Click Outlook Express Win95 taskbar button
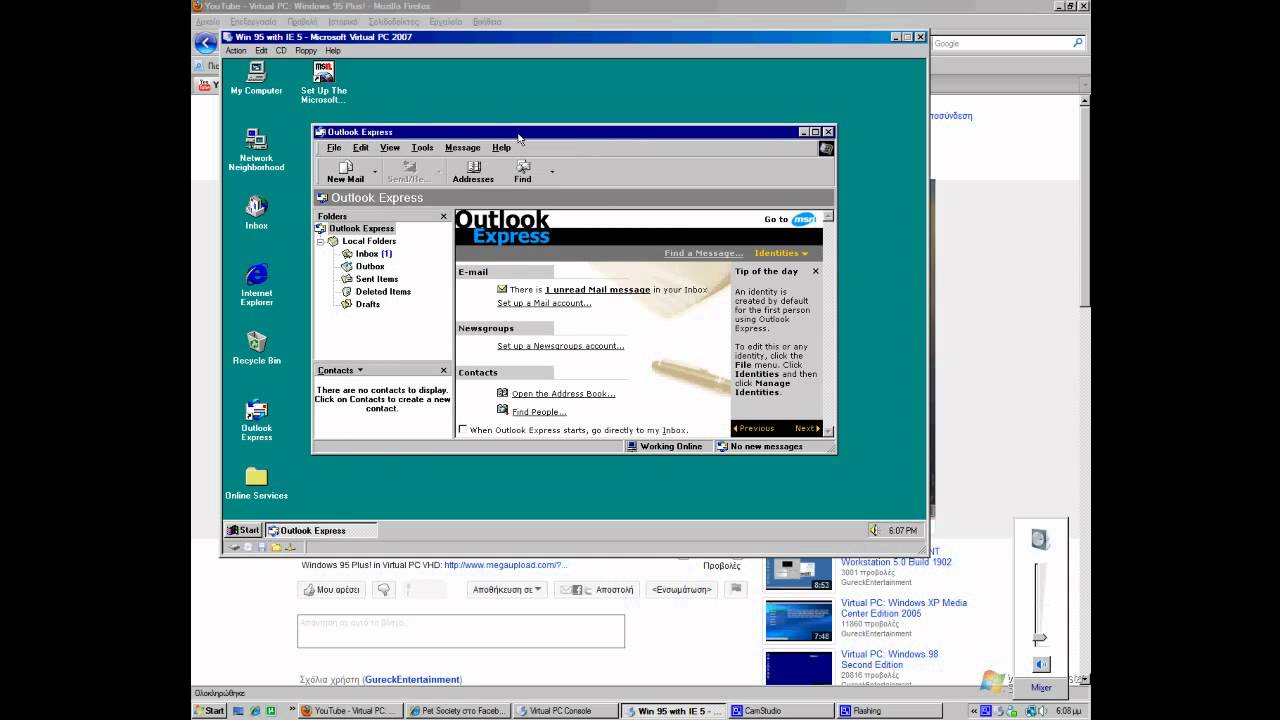The height and width of the screenshot is (720, 1280). point(321,530)
